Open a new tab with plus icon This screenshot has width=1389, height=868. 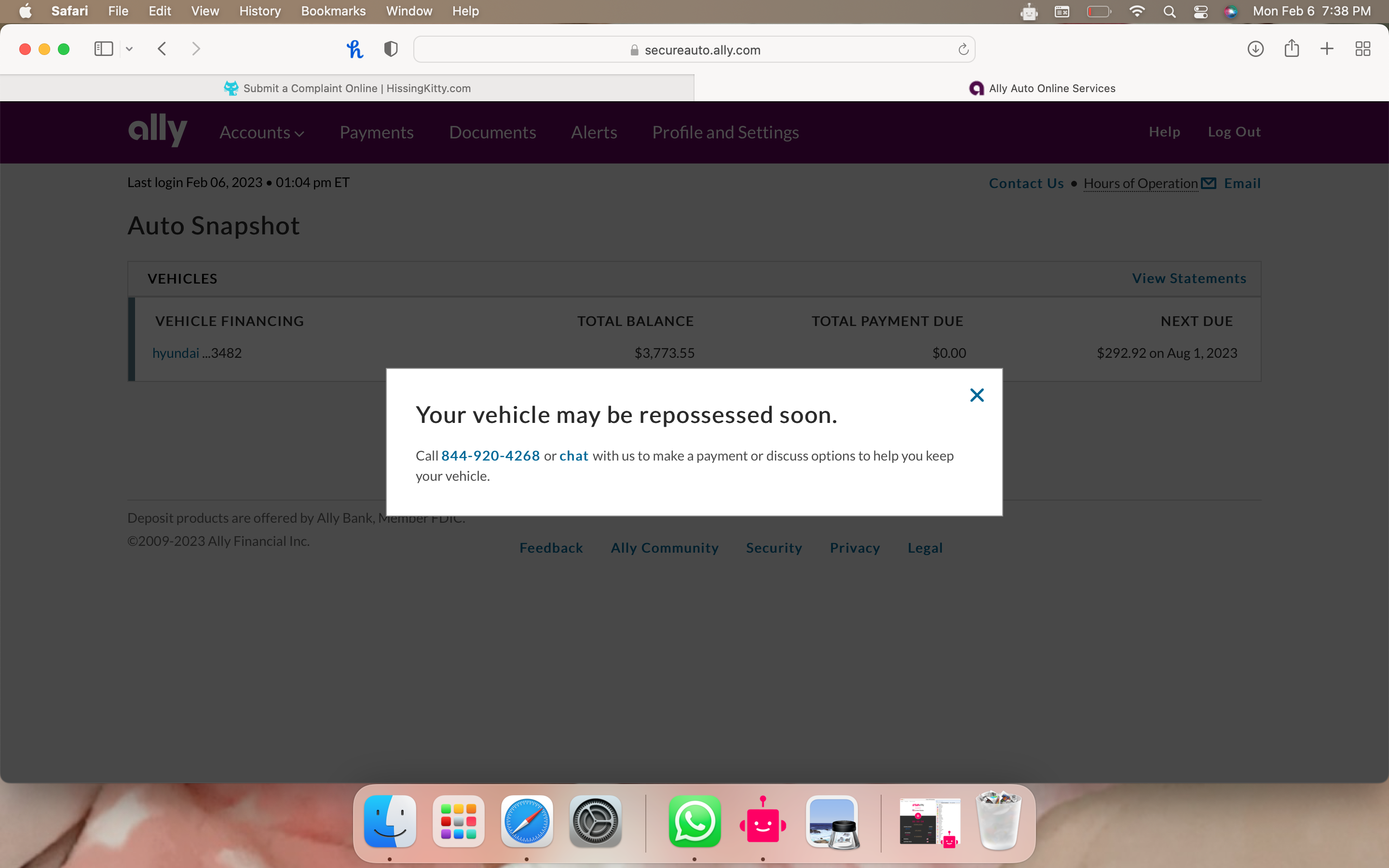1327,49
